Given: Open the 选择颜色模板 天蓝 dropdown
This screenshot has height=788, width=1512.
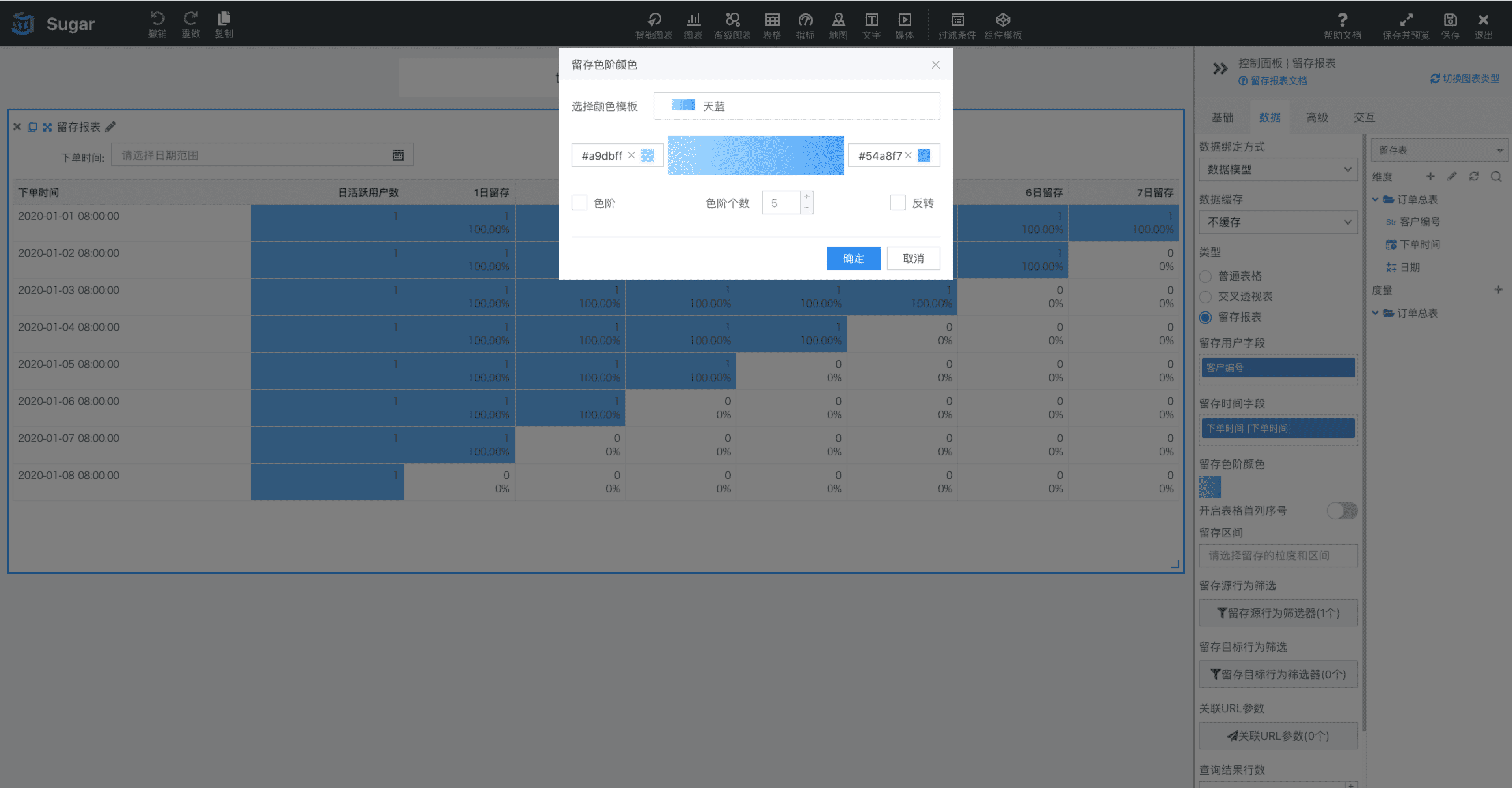Looking at the screenshot, I should tap(797, 106).
